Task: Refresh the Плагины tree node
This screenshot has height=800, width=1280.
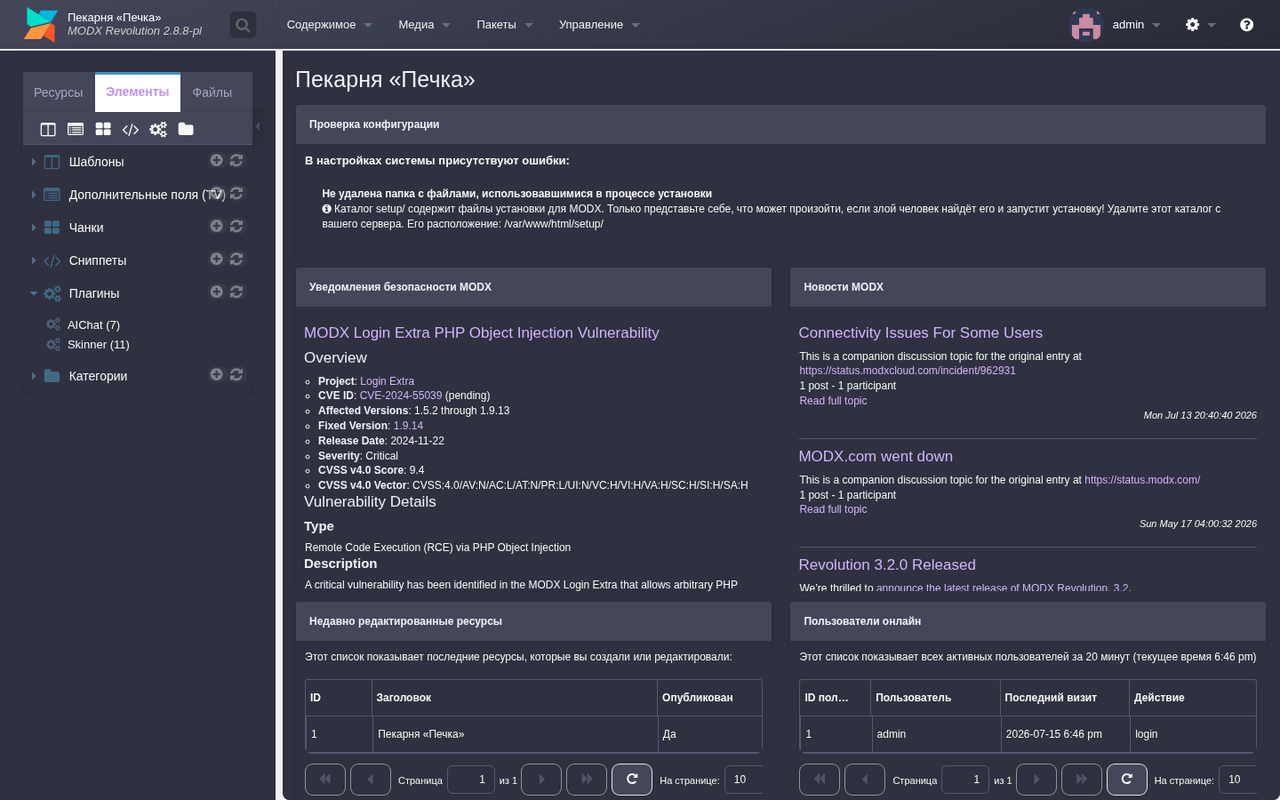Action: point(237,292)
